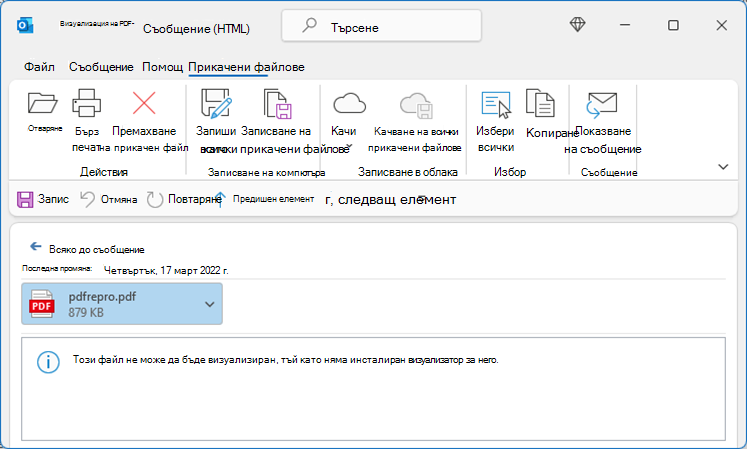Viewport: 747px width, 449px height.
Task: Click the Повтаряне label
Action: coord(195,199)
